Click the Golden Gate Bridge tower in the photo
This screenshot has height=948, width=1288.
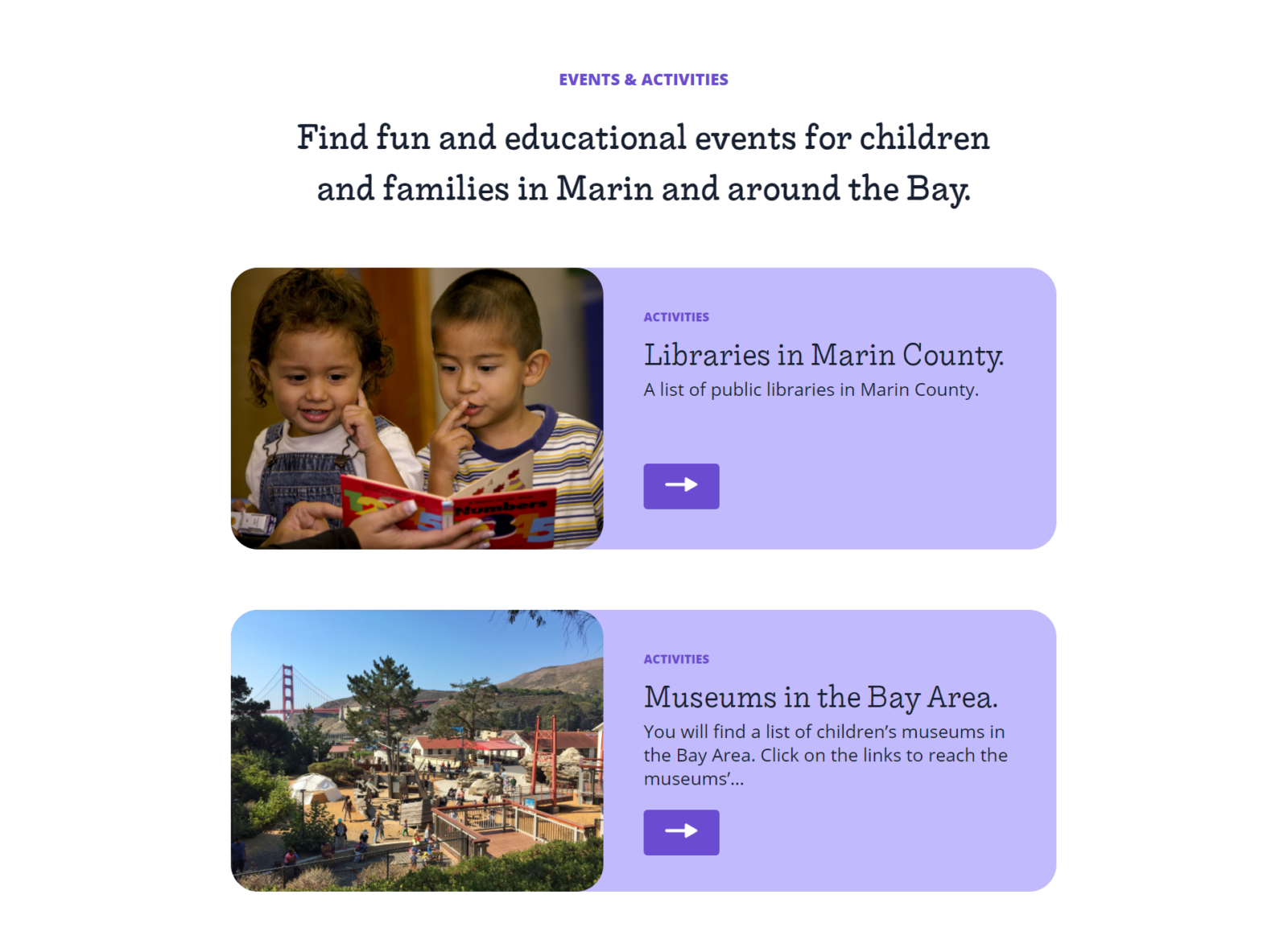[x=287, y=694]
